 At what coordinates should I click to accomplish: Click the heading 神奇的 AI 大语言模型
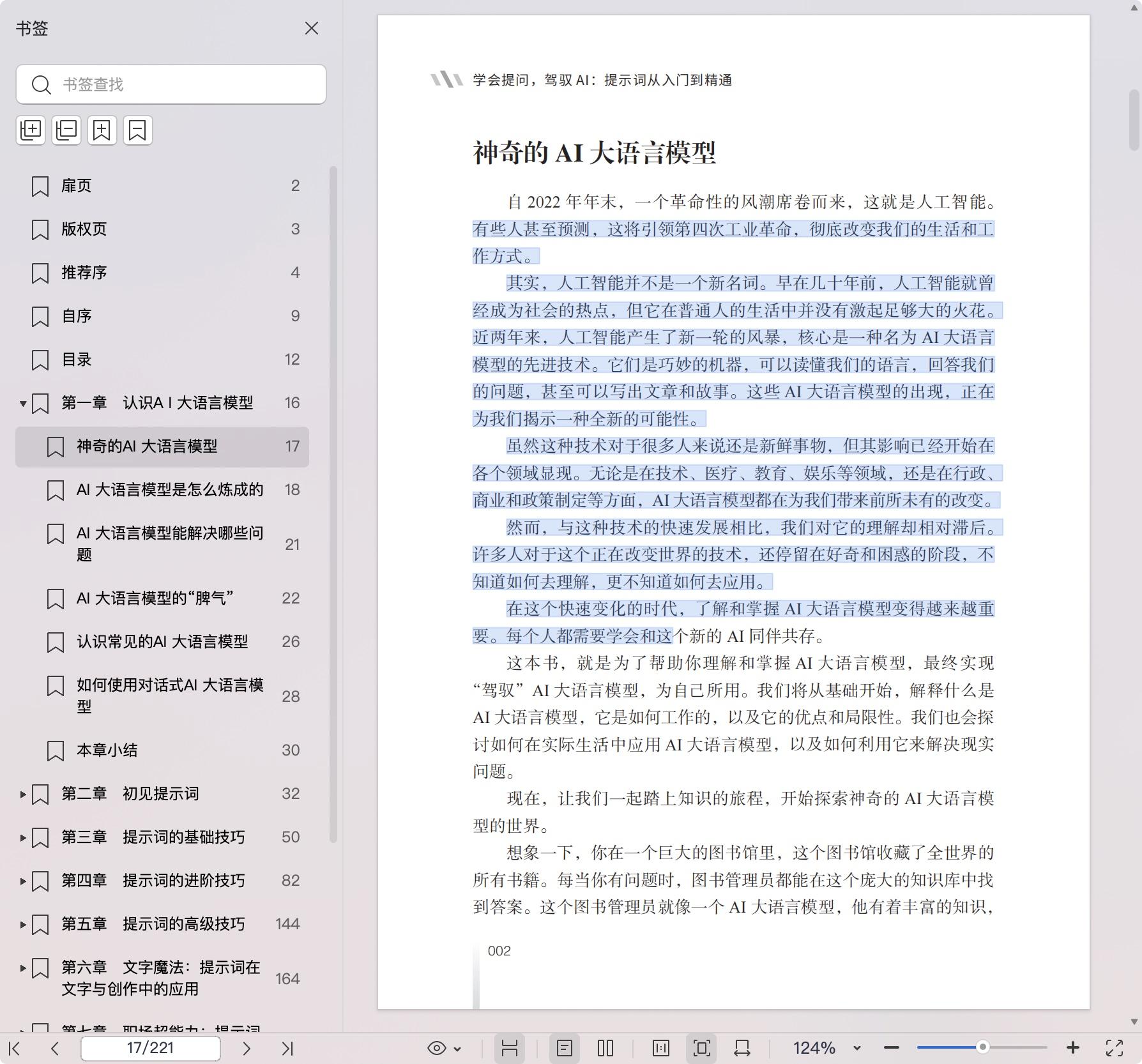594,153
